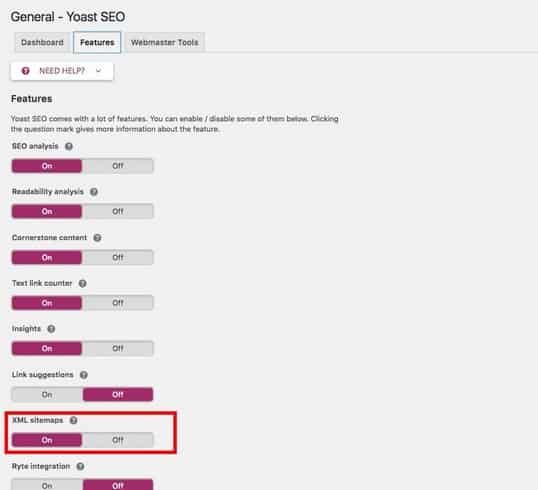Click the XML sitemaps question mark icon
The image size is (538, 490).
73,420
